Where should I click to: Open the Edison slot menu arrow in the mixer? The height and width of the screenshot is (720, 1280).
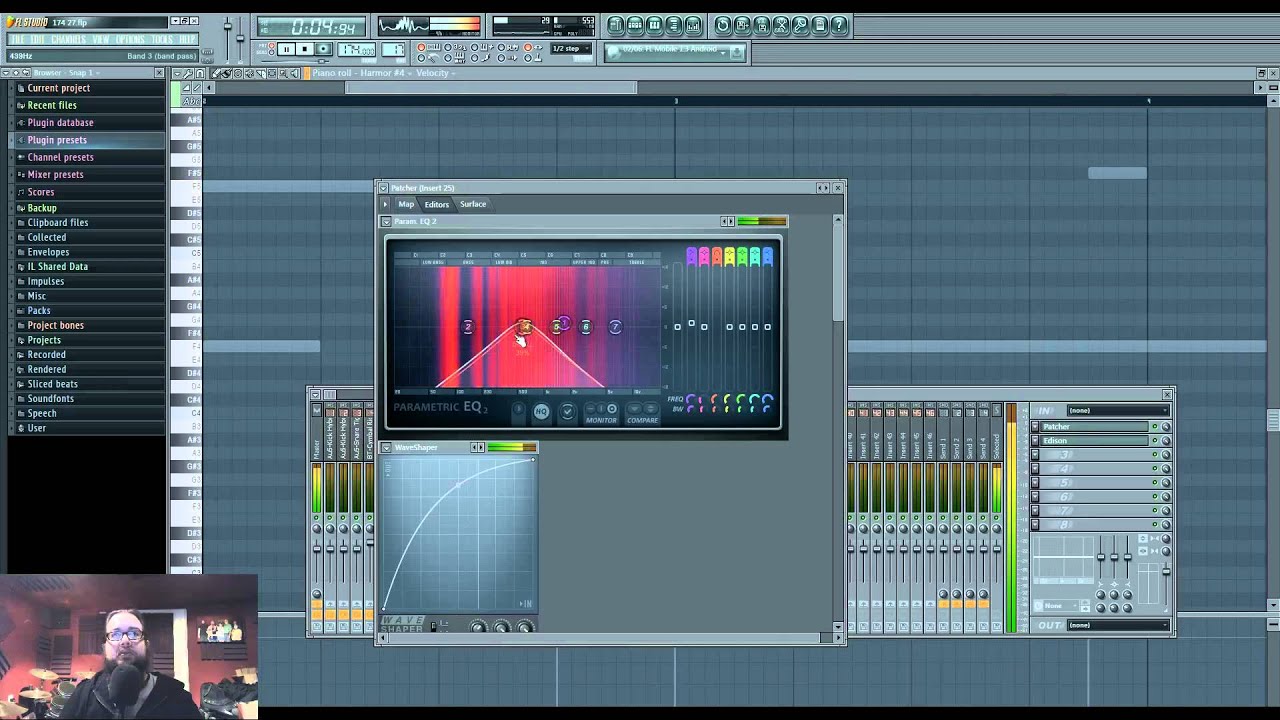tap(1035, 441)
